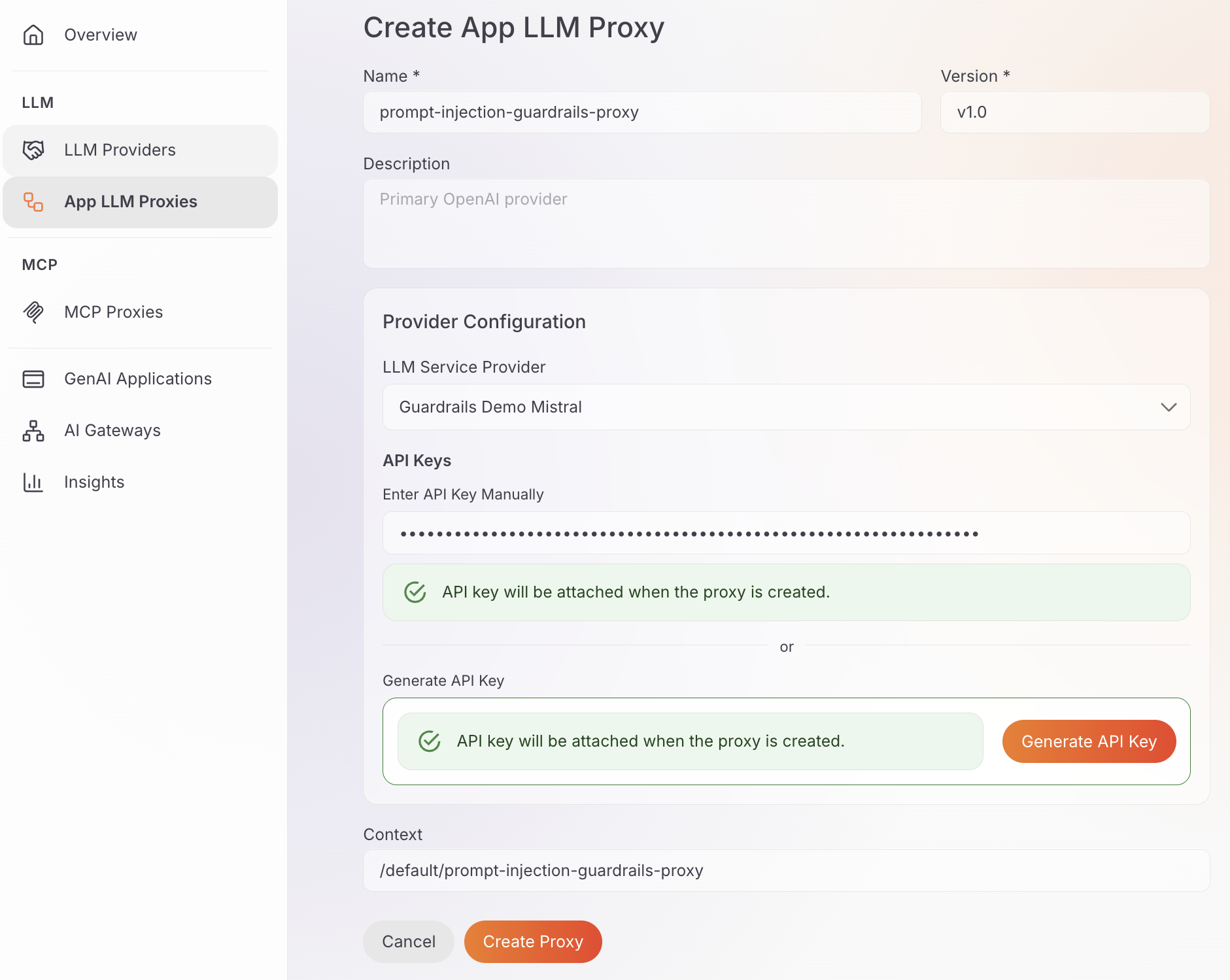Image resolution: width=1230 pixels, height=980 pixels.
Task: Open the Guardrails Demo Mistral provider dropdown
Action: coord(786,407)
